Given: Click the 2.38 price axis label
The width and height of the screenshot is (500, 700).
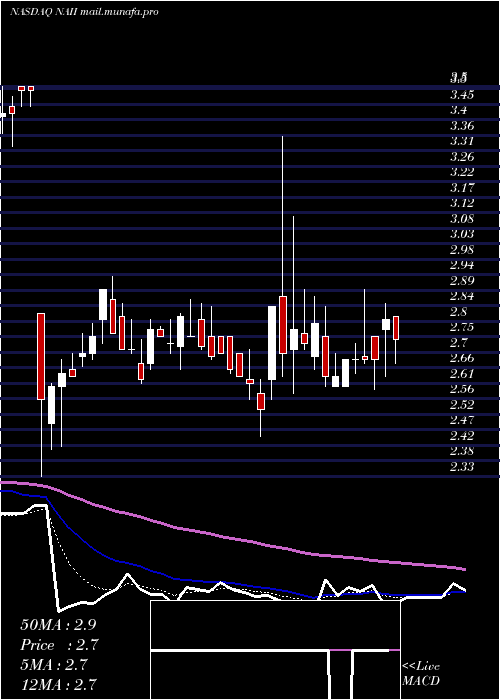Looking at the screenshot, I should click(x=462, y=451).
